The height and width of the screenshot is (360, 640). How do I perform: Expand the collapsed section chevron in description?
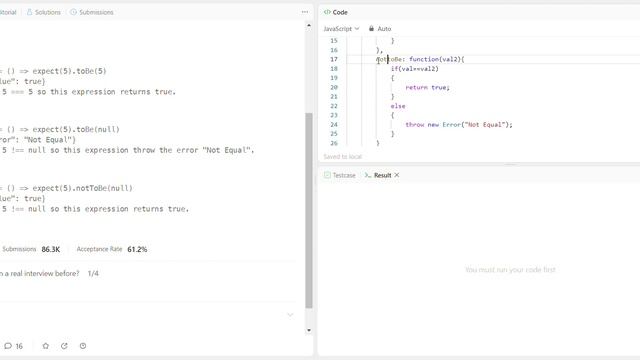click(x=290, y=315)
